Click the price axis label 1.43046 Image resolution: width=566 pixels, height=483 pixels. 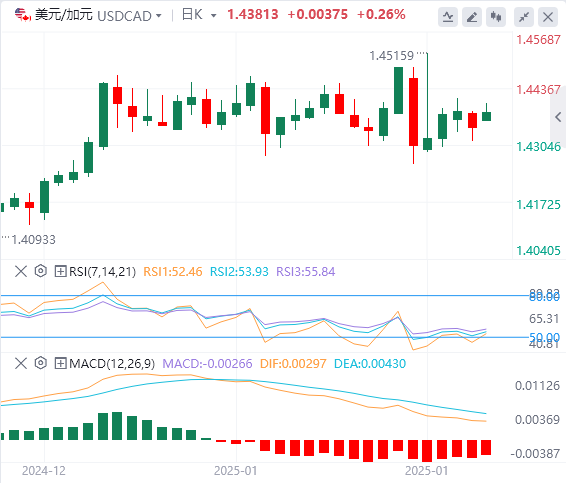tap(538, 147)
